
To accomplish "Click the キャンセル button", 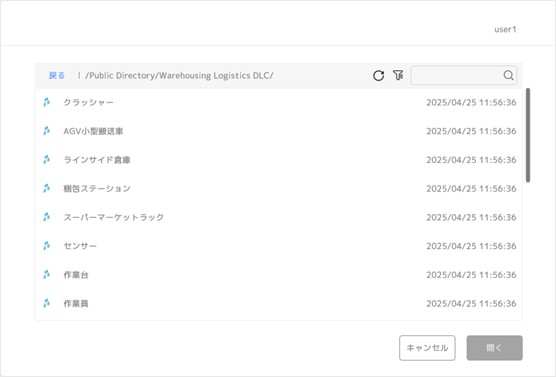I will [427, 348].
